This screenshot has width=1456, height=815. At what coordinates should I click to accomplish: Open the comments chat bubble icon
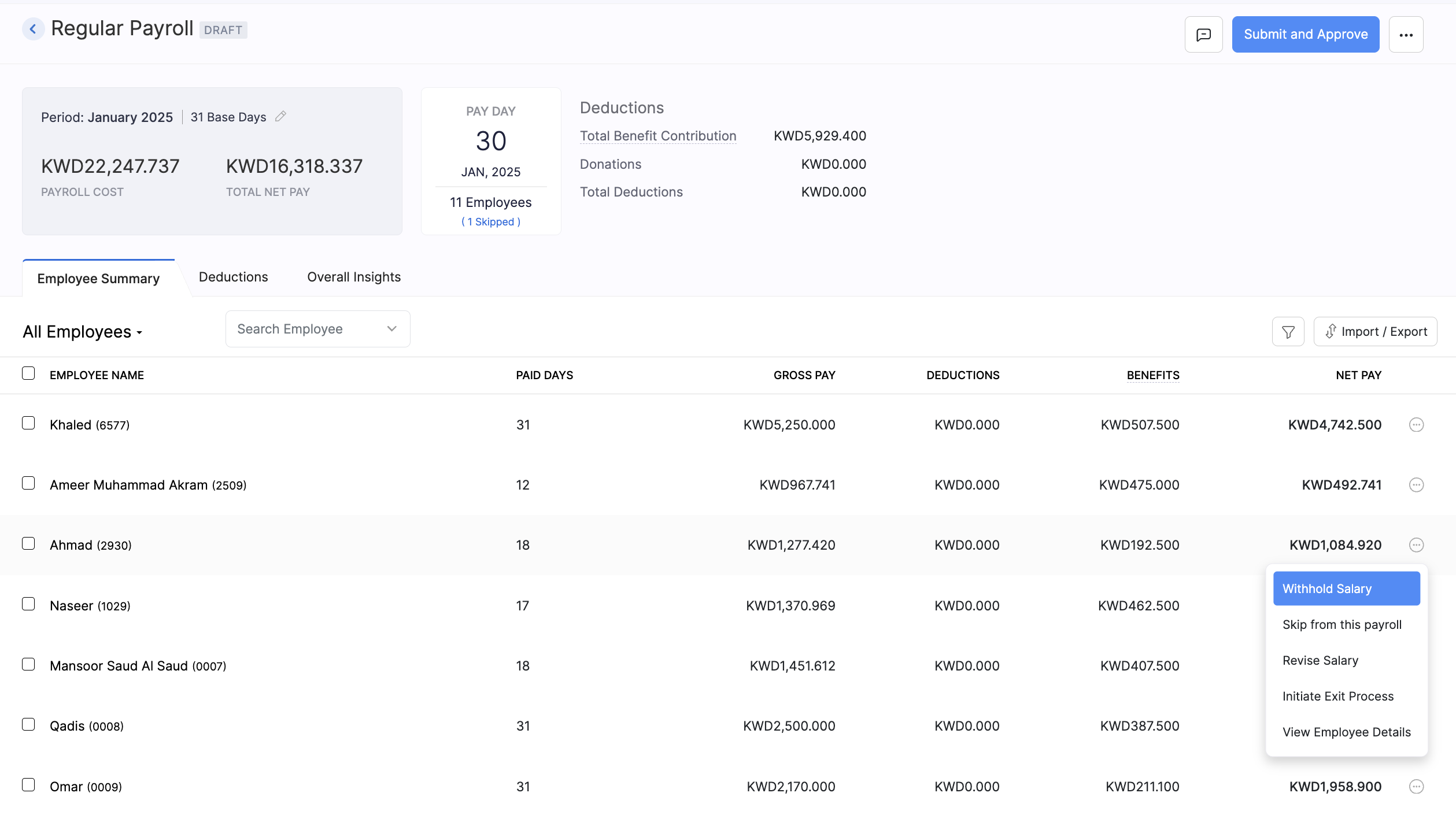pyautogui.click(x=1203, y=34)
